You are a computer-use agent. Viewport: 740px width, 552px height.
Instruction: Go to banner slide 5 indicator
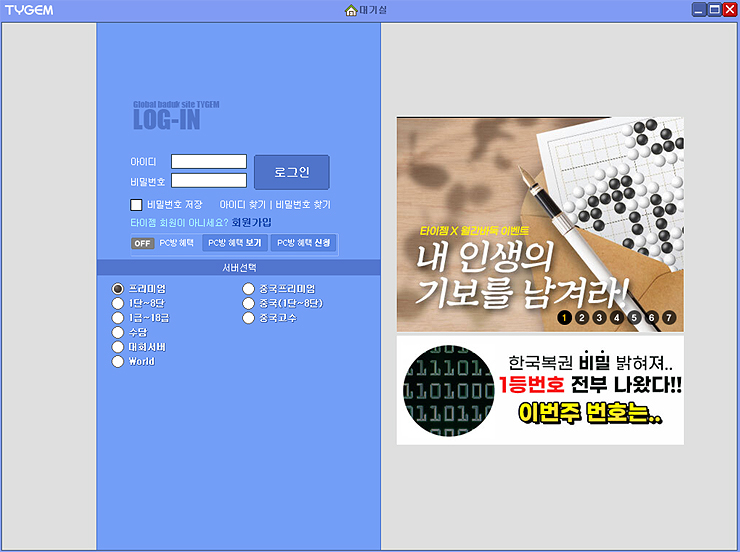point(634,318)
